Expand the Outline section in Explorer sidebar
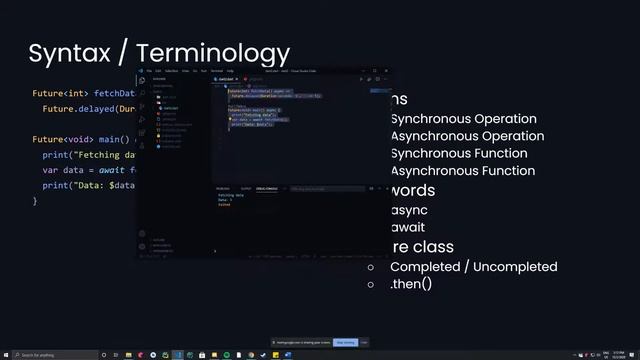Viewport: 640px width, 360px height. [x=159, y=240]
